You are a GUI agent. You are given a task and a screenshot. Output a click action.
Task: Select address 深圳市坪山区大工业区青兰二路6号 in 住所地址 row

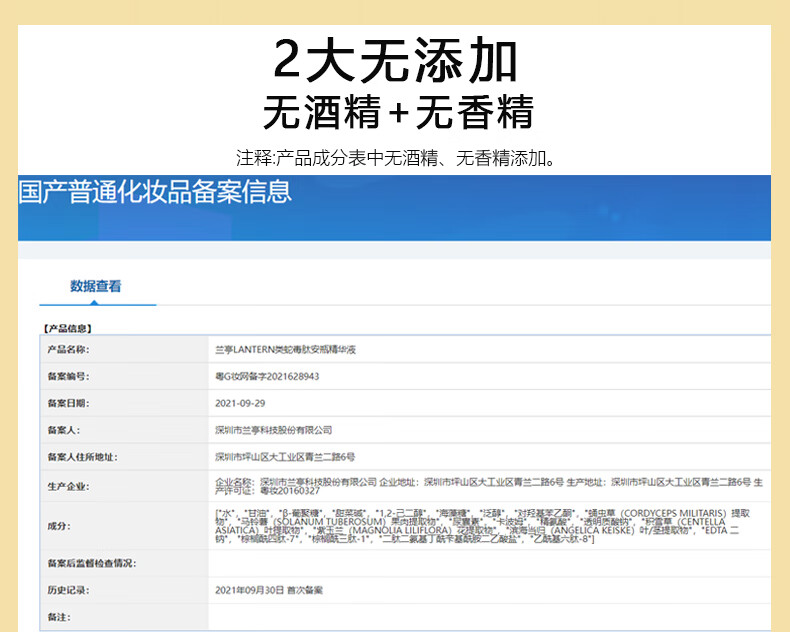(285, 457)
